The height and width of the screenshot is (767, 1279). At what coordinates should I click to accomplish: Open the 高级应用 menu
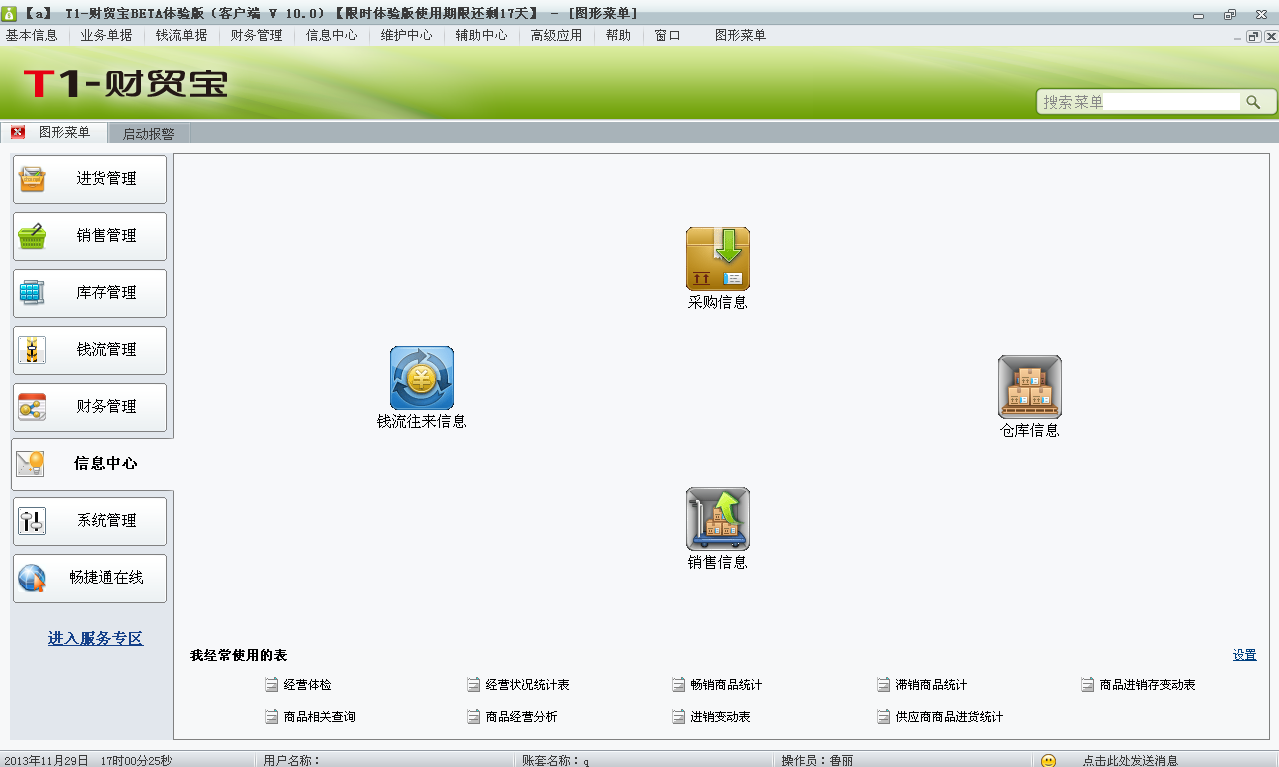pos(556,35)
